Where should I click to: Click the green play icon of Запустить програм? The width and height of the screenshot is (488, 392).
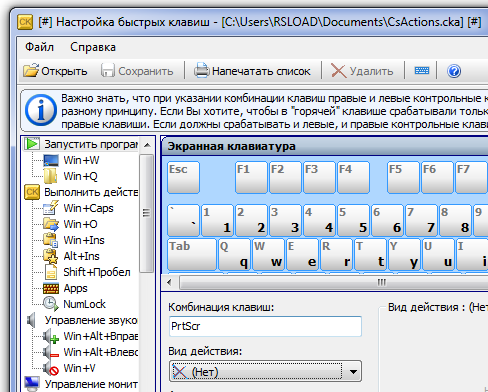pos(32,144)
